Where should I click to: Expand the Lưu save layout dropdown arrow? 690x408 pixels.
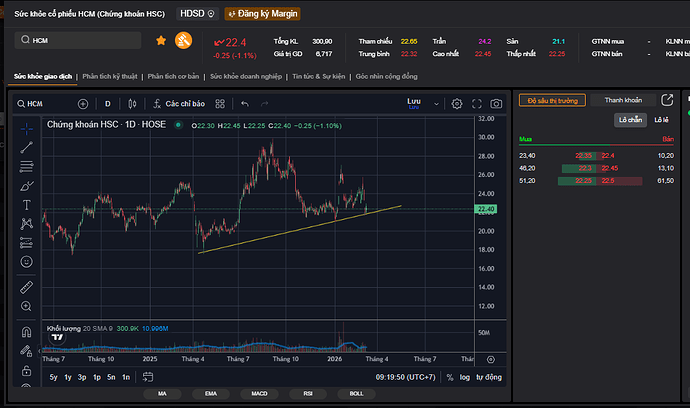435,104
